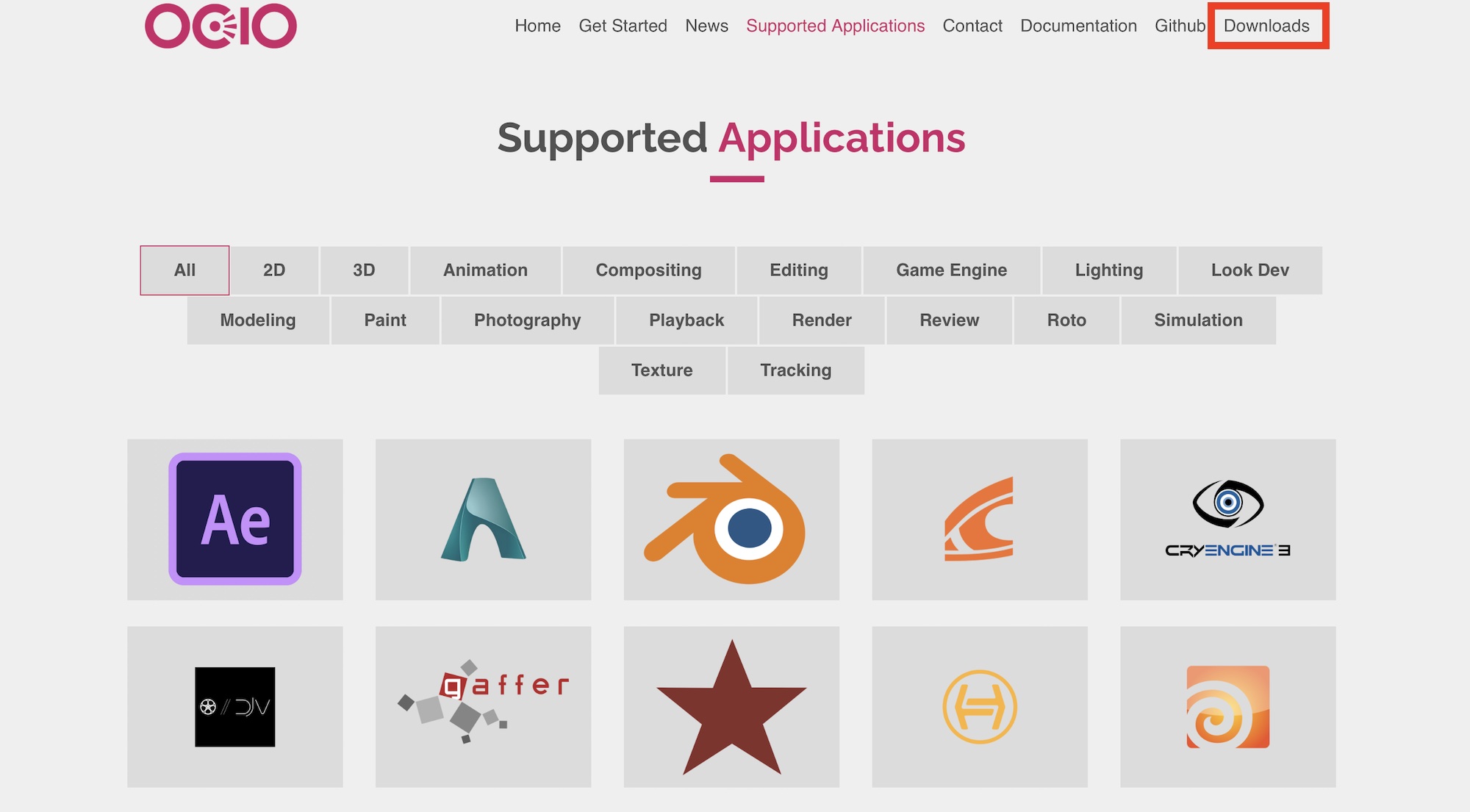The width and height of the screenshot is (1470, 812).
Task: Go to the Get Started page
Action: click(623, 26)
